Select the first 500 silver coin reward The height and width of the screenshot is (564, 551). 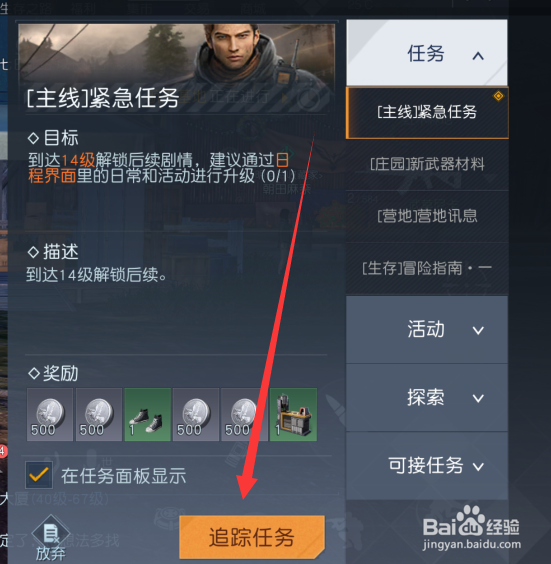(x=50, y=414)
